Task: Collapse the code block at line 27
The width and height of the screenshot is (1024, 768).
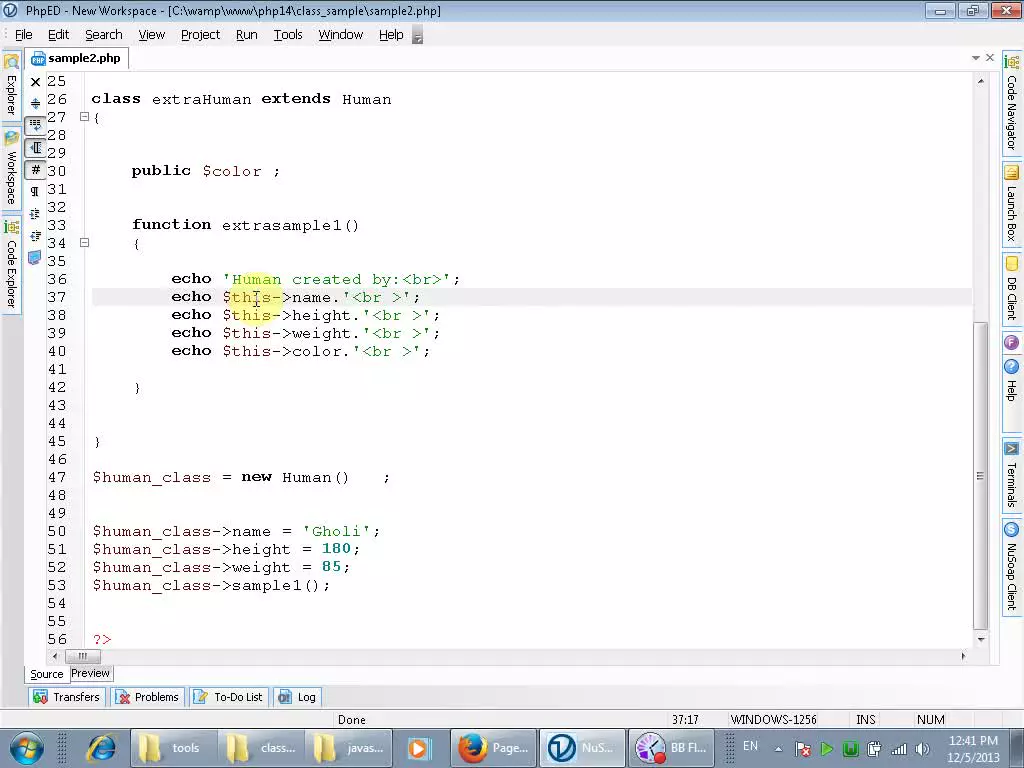Action: point(84,117)
